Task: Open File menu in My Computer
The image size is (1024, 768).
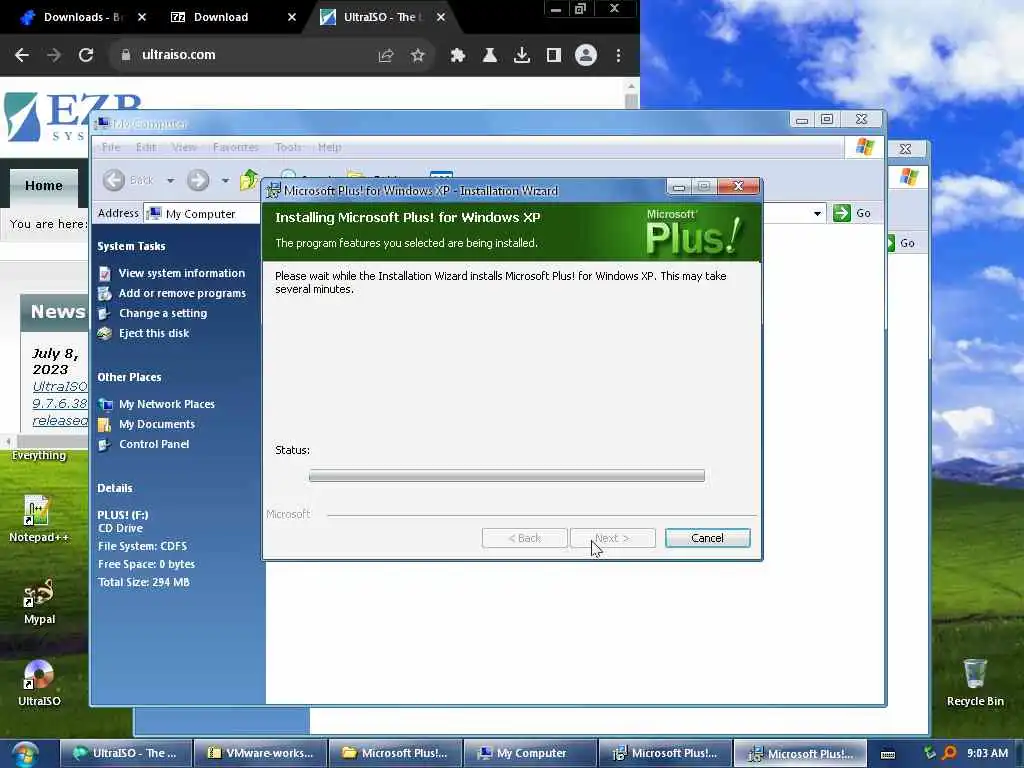Action: point(111,147)
